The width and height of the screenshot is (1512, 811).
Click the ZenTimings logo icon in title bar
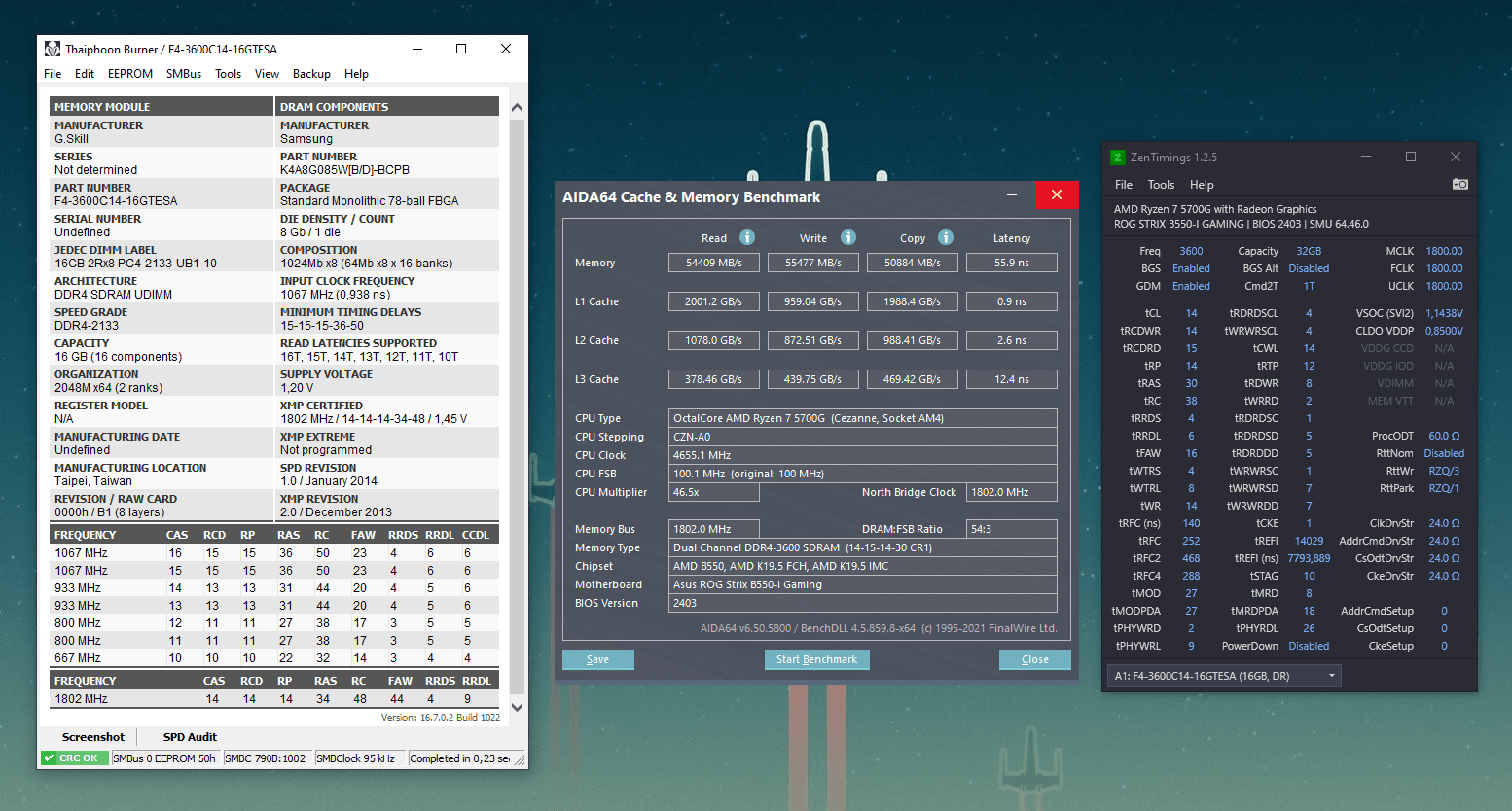1118,158
